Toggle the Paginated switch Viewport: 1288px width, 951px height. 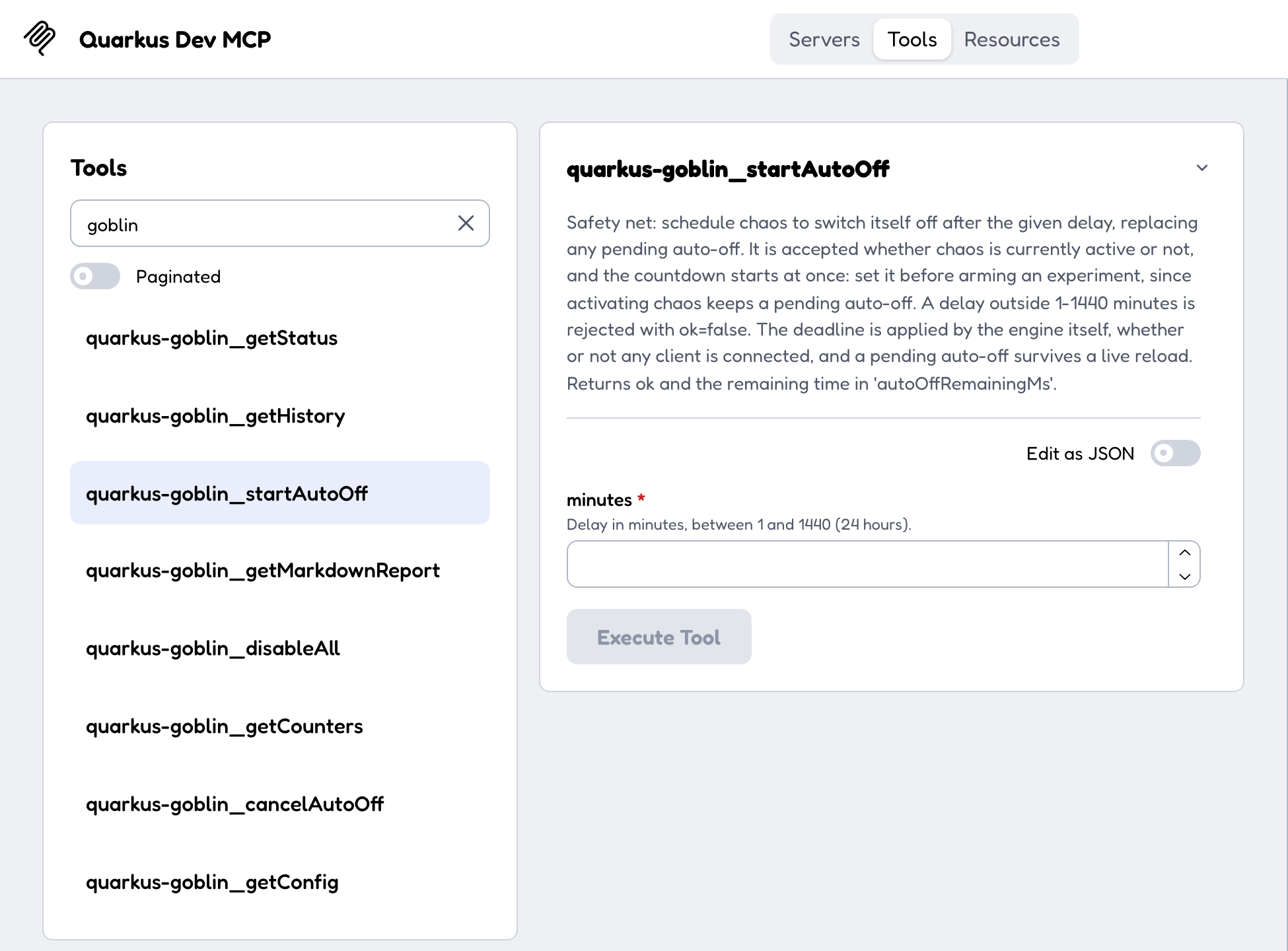(95, 276)
